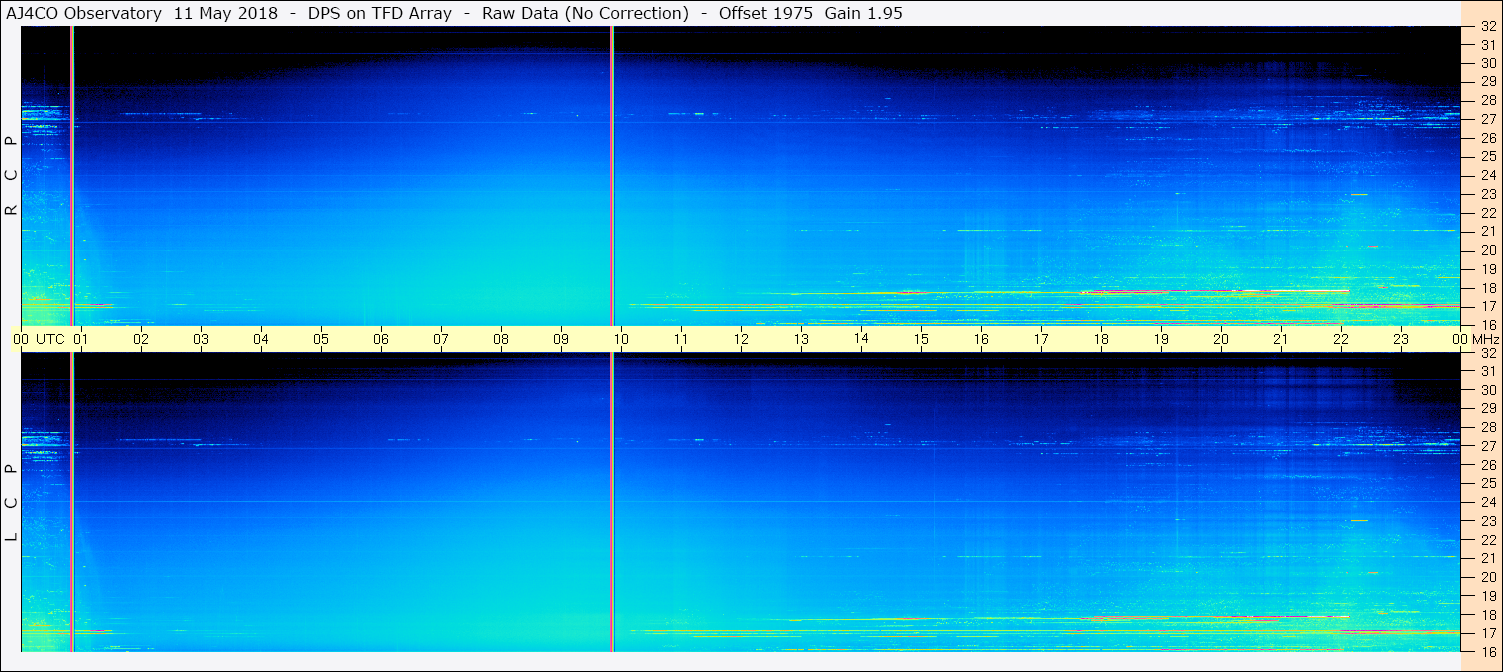Image resolution: width=1503 pixels, height=672 pixels.
Task: Select the Gain 1.95 value in header
Action: point(864,13)
